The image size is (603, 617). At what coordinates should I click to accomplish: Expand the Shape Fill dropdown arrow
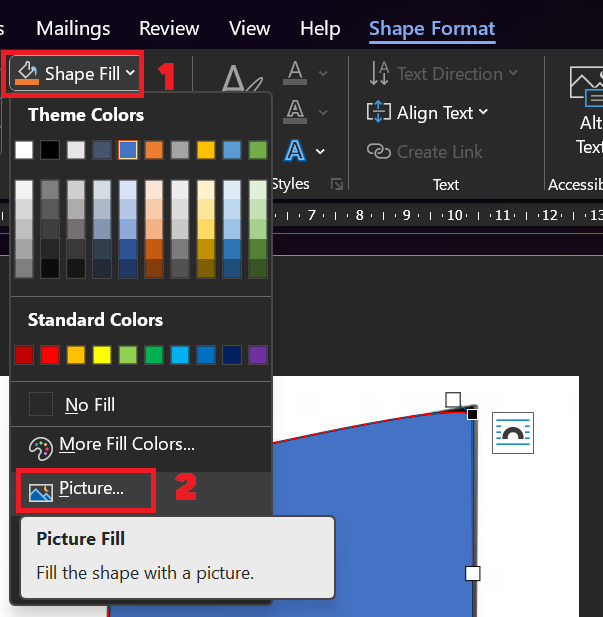(x=130, y=74)
